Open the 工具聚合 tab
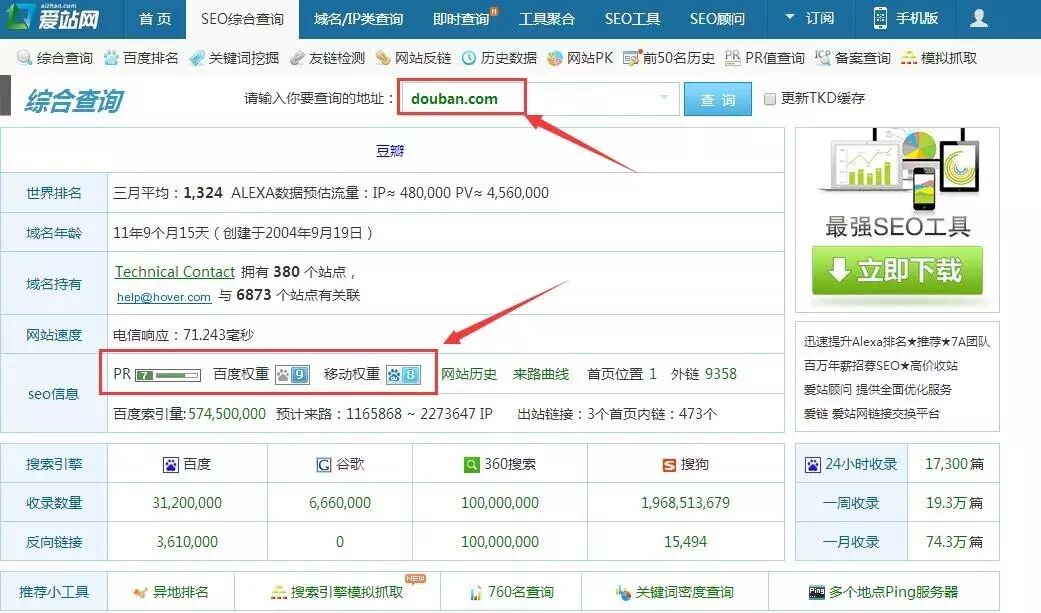 click(x=546, y=19)
